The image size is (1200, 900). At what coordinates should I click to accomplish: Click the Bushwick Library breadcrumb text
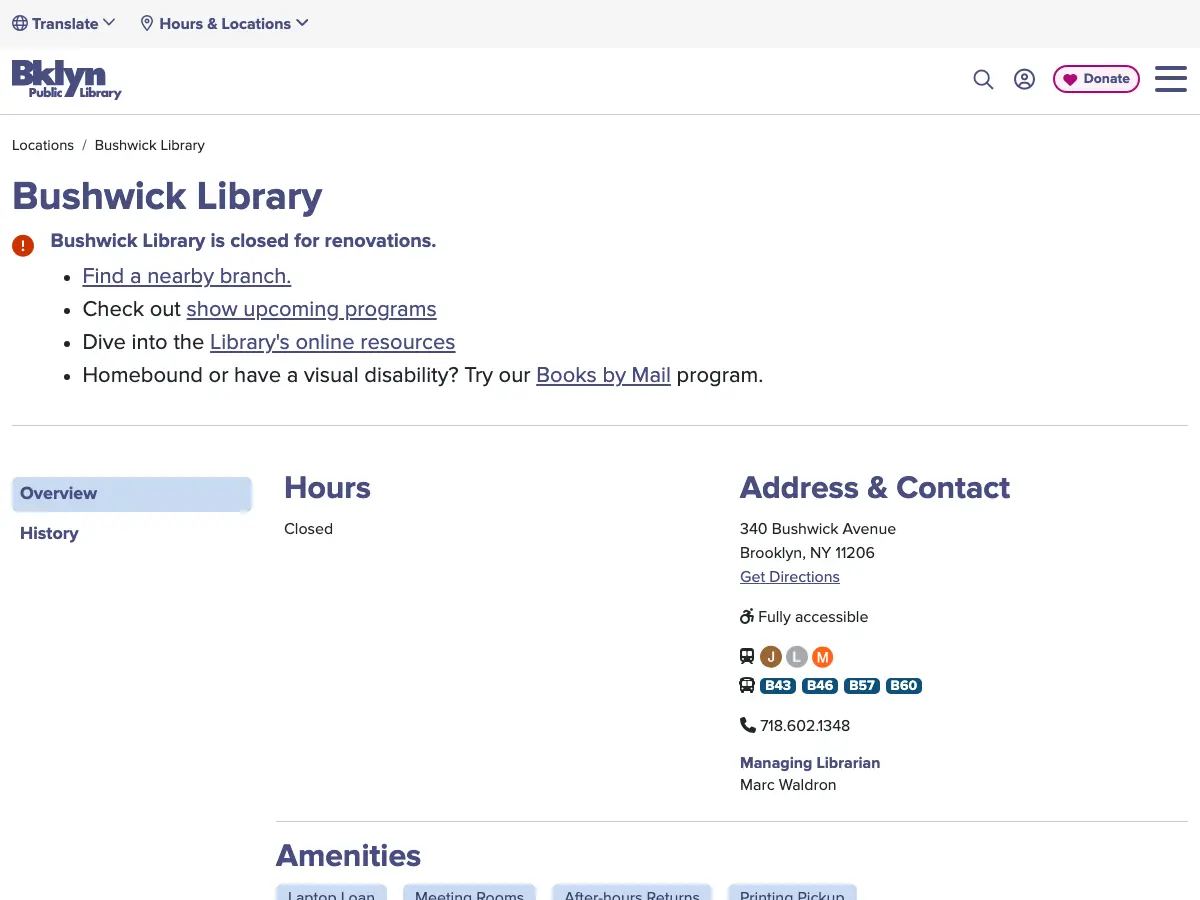(x=150, y=145)
